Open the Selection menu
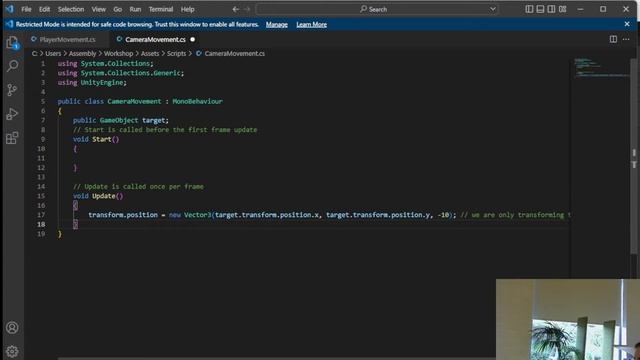Screen dimensions: 640x360 coord(71,9)
